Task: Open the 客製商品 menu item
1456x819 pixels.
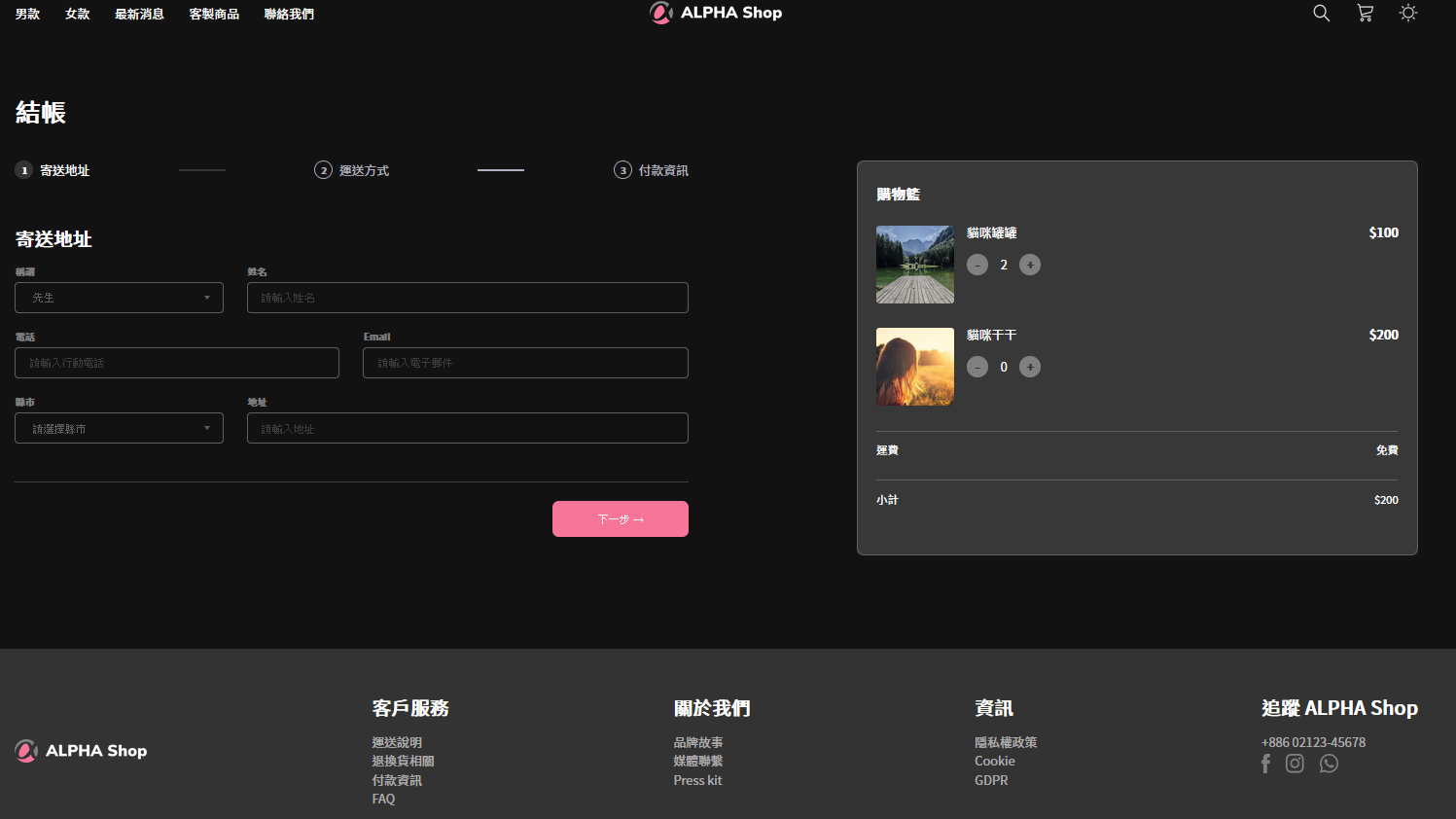Action: coord(214,13)
